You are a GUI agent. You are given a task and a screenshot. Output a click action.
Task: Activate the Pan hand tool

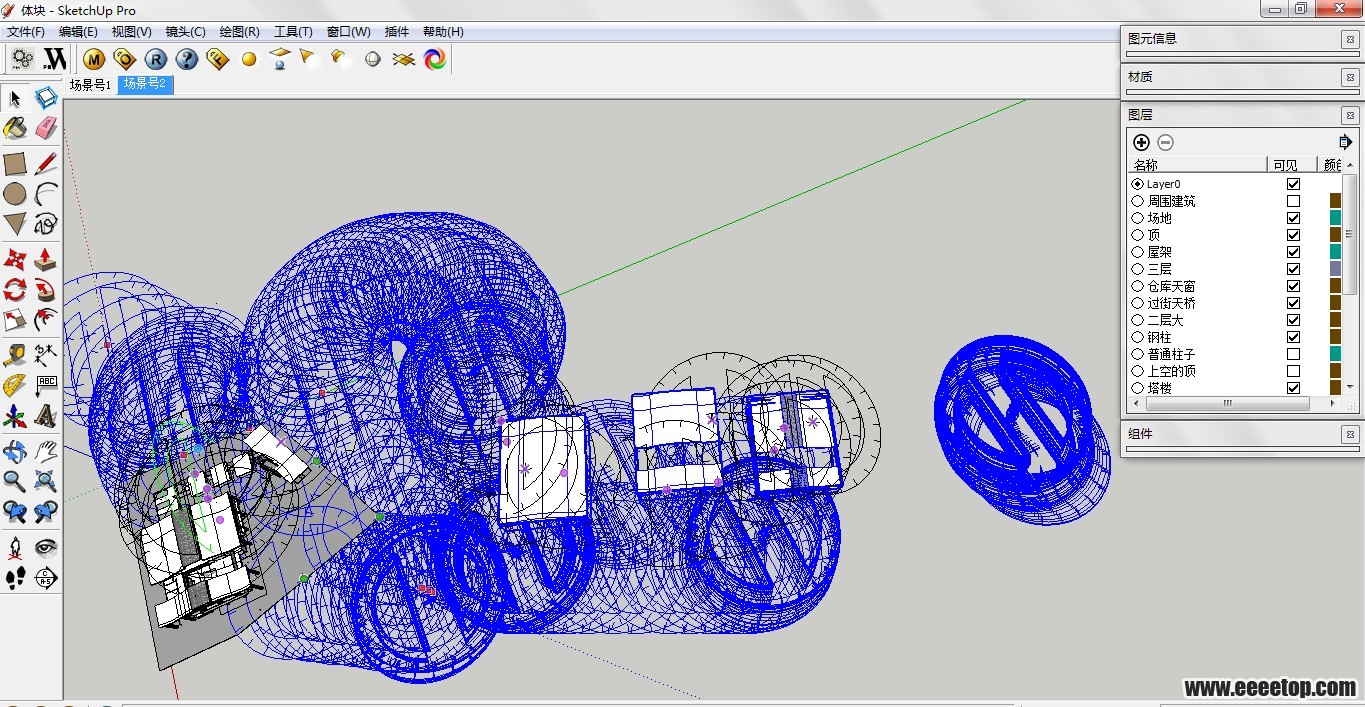[45, 452]
